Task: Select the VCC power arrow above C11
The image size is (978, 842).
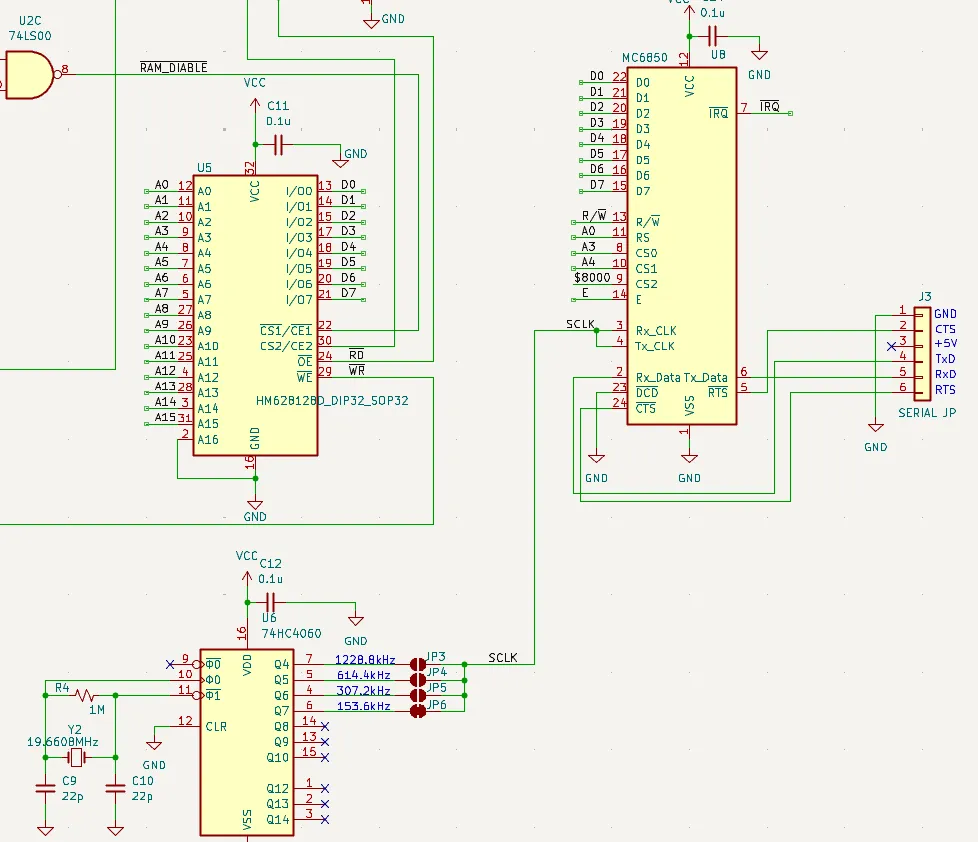Action: pyautogui.click(x=255, y=106)
